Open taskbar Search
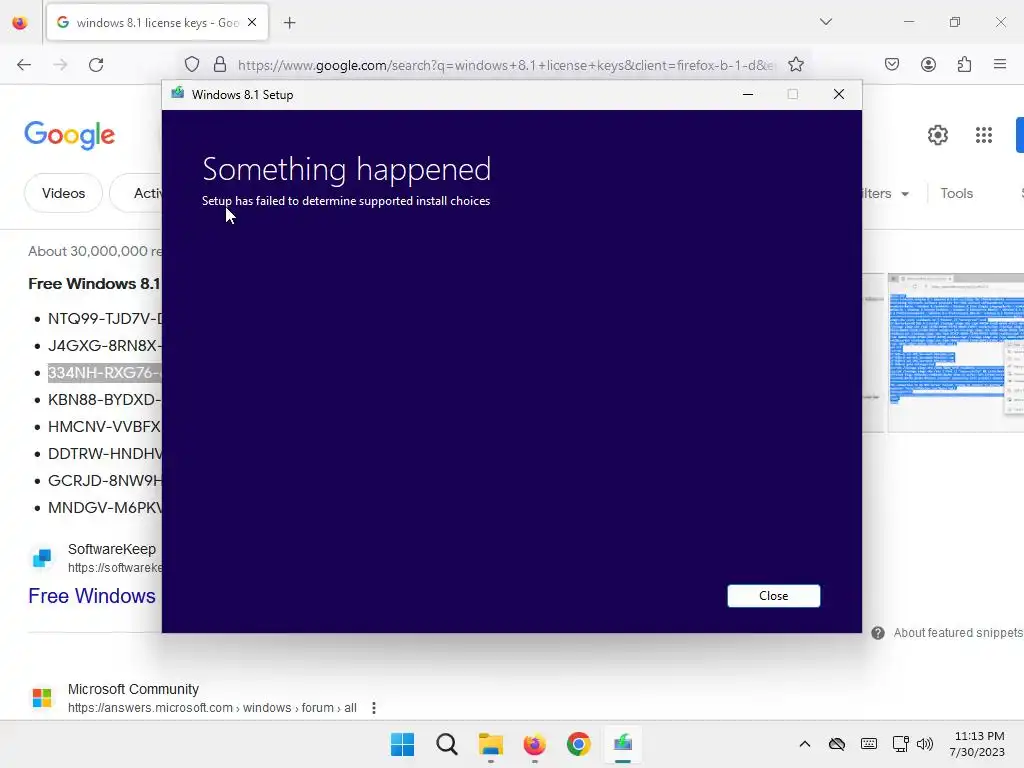Screen dimensions: 1024x768 coord(447,744)
